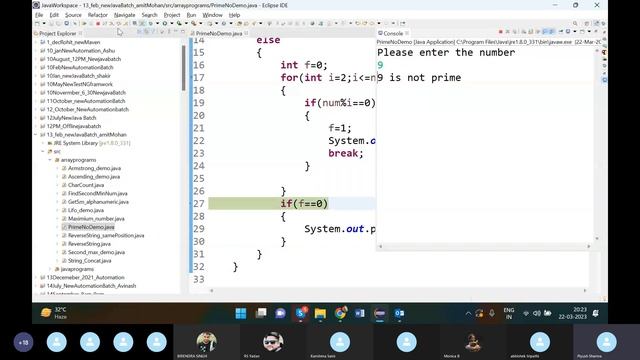Viewport: 640px width, 360px height.
Task: Select ReverseString.java file
Action: tap(89, 244)
